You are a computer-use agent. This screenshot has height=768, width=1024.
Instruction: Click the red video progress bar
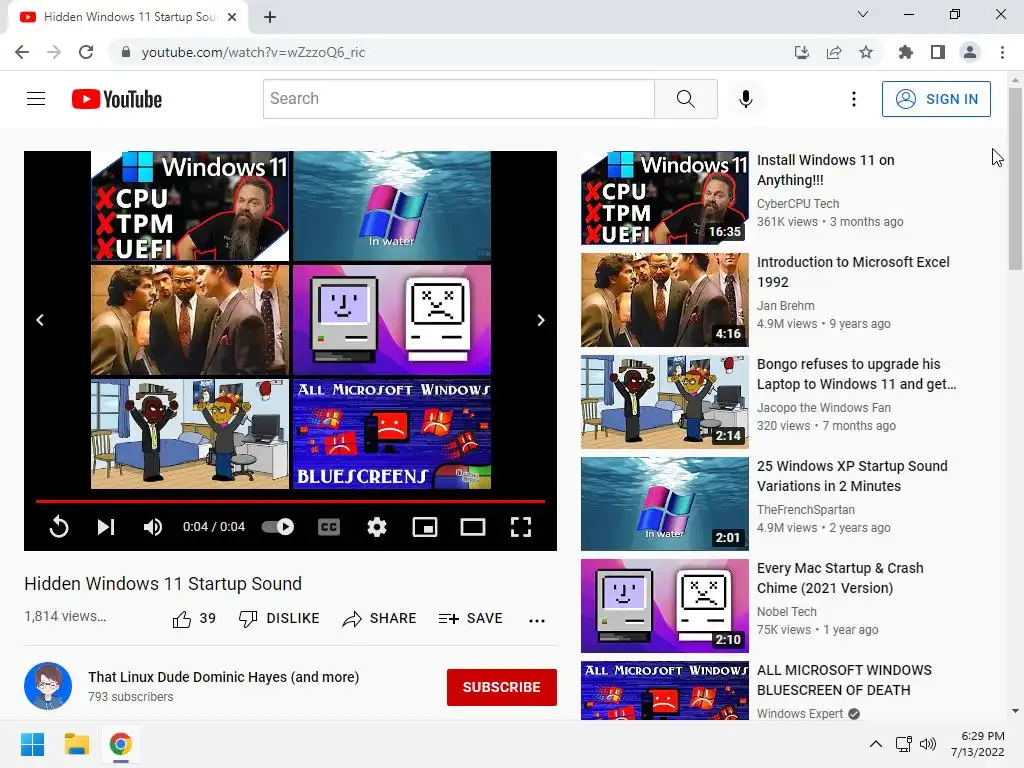point(290,501)
